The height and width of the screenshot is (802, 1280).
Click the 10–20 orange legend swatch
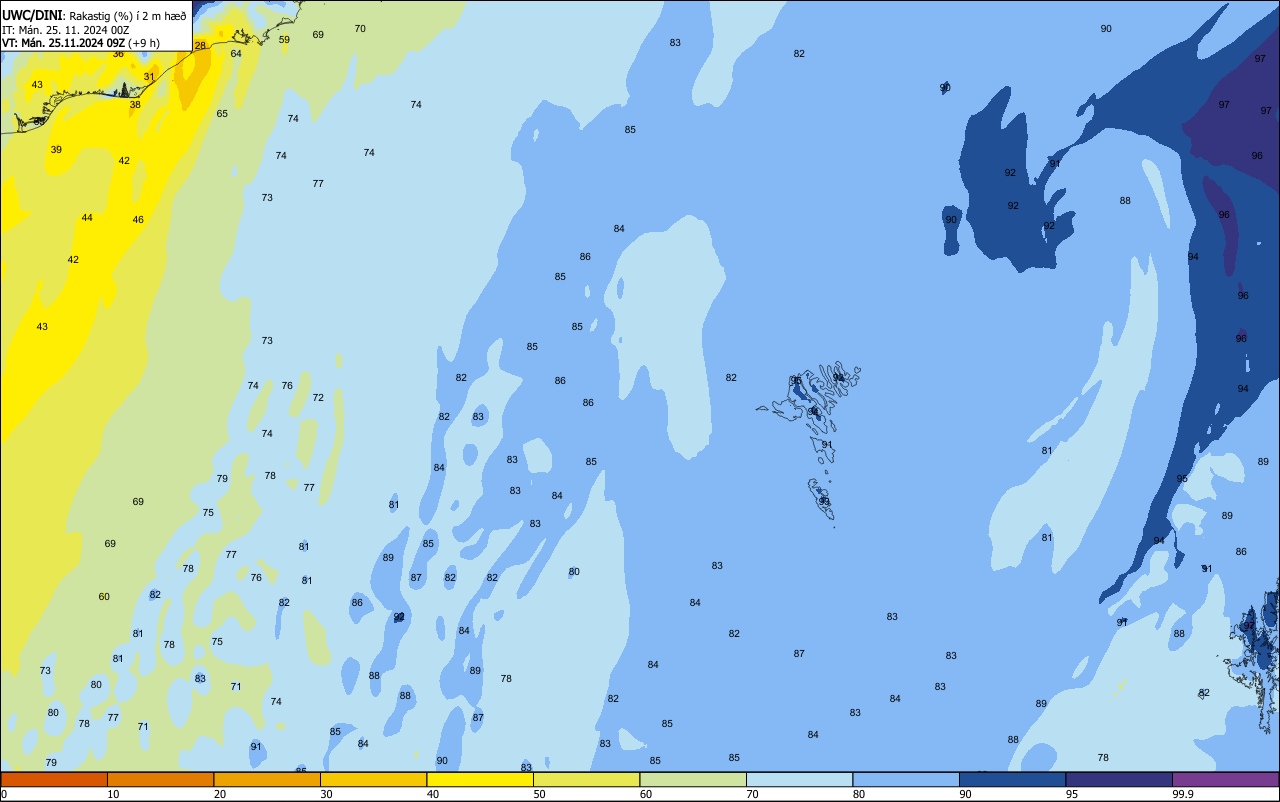pos(160,779)
